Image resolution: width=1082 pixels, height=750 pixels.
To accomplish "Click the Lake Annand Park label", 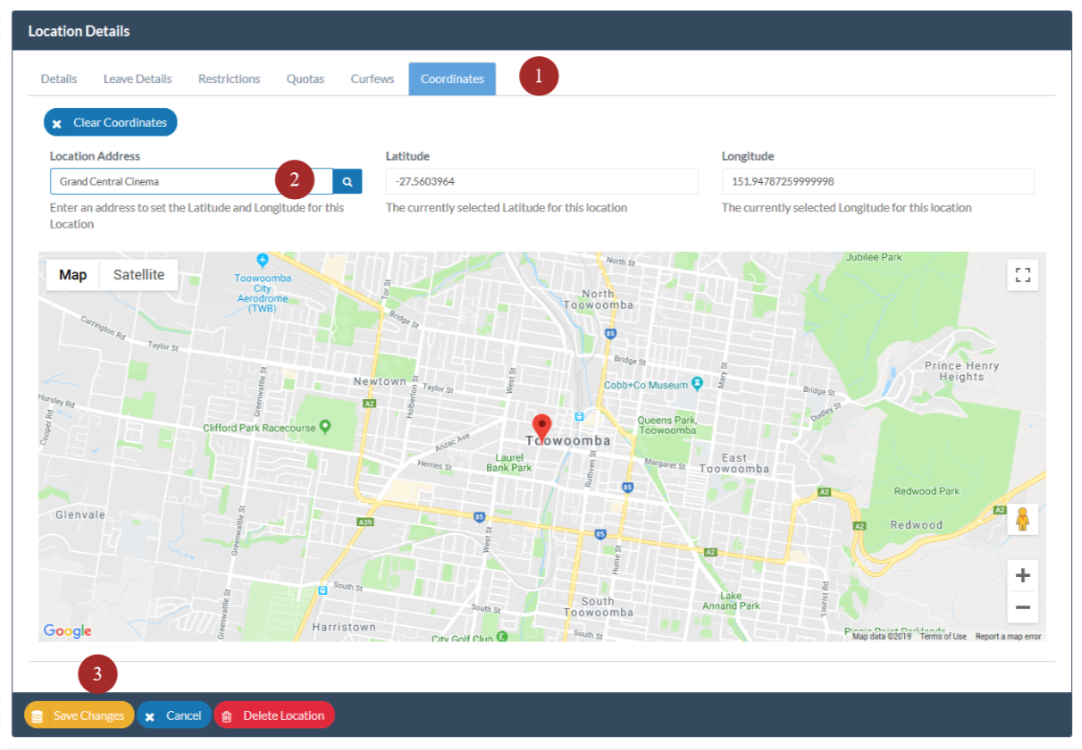I will coord(731,600).
